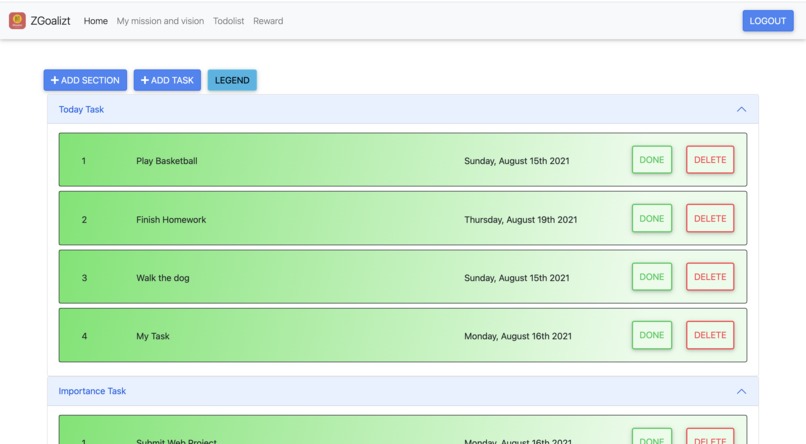Viewport: 806px width, 444px height.
Task: Mark Walk the dog as DONE
Action: coord(652,276)
